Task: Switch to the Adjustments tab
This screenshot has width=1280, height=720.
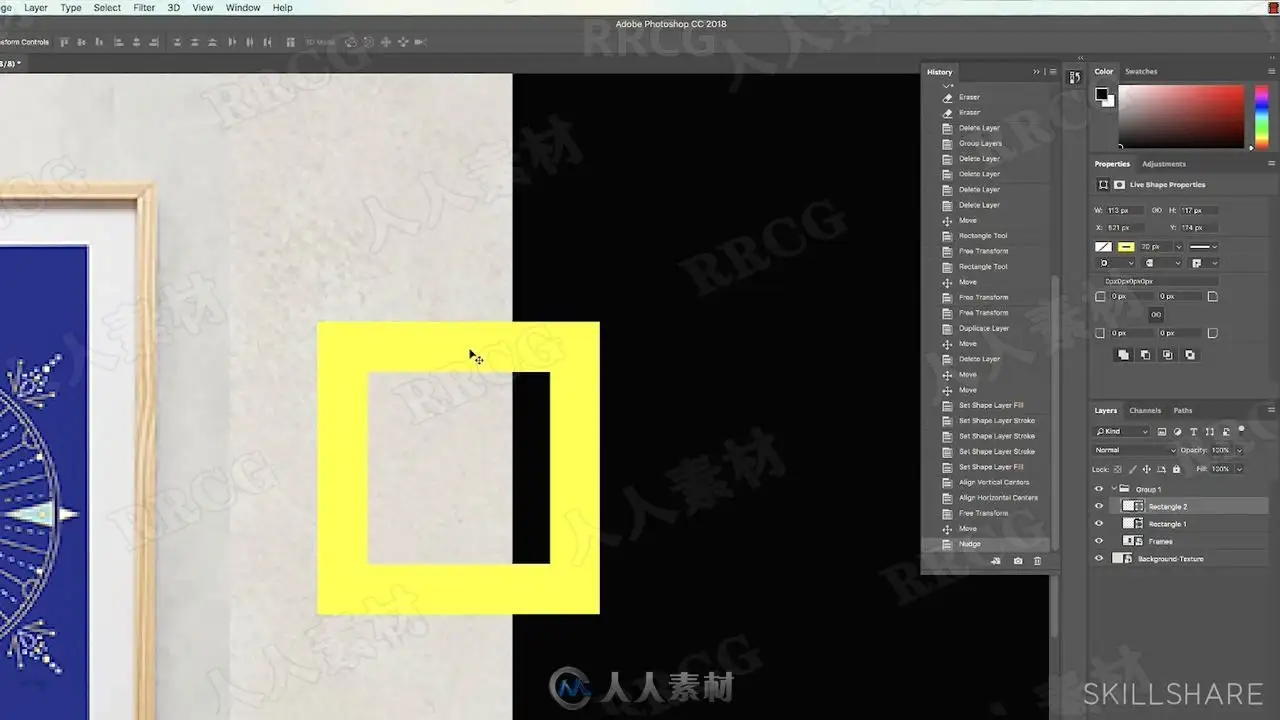Action: tap(1164, 164)
